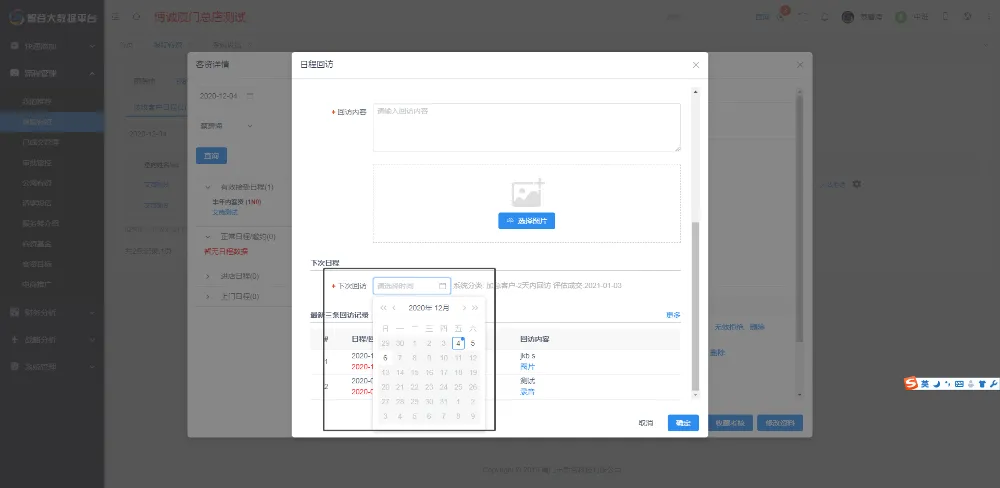Click the image placeholder icon in upload area
Image resolution: width=1000 pixels, height=488 pixels.
pos(527,193)
